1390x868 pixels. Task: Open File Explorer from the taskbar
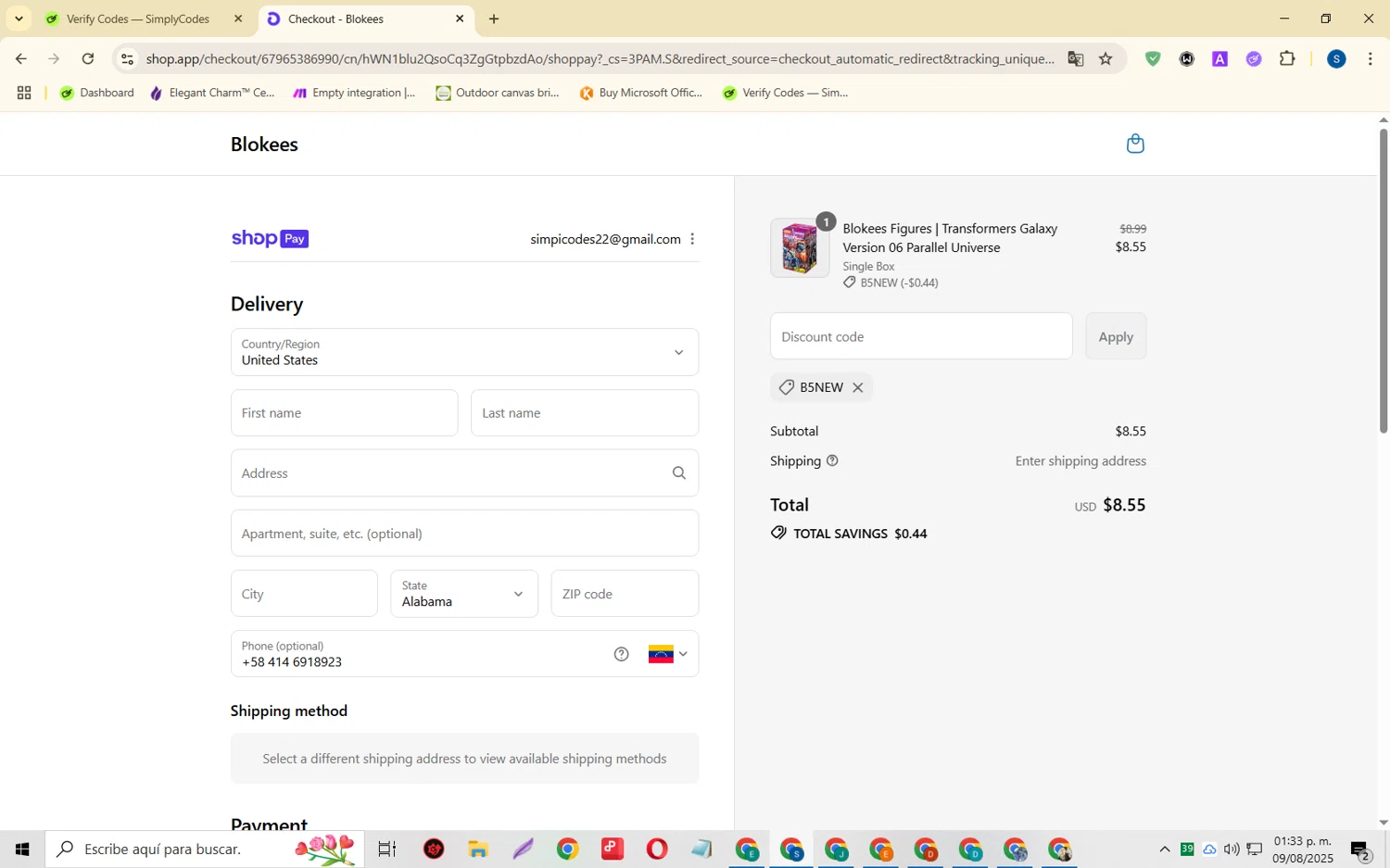click(x=477, y=849)
